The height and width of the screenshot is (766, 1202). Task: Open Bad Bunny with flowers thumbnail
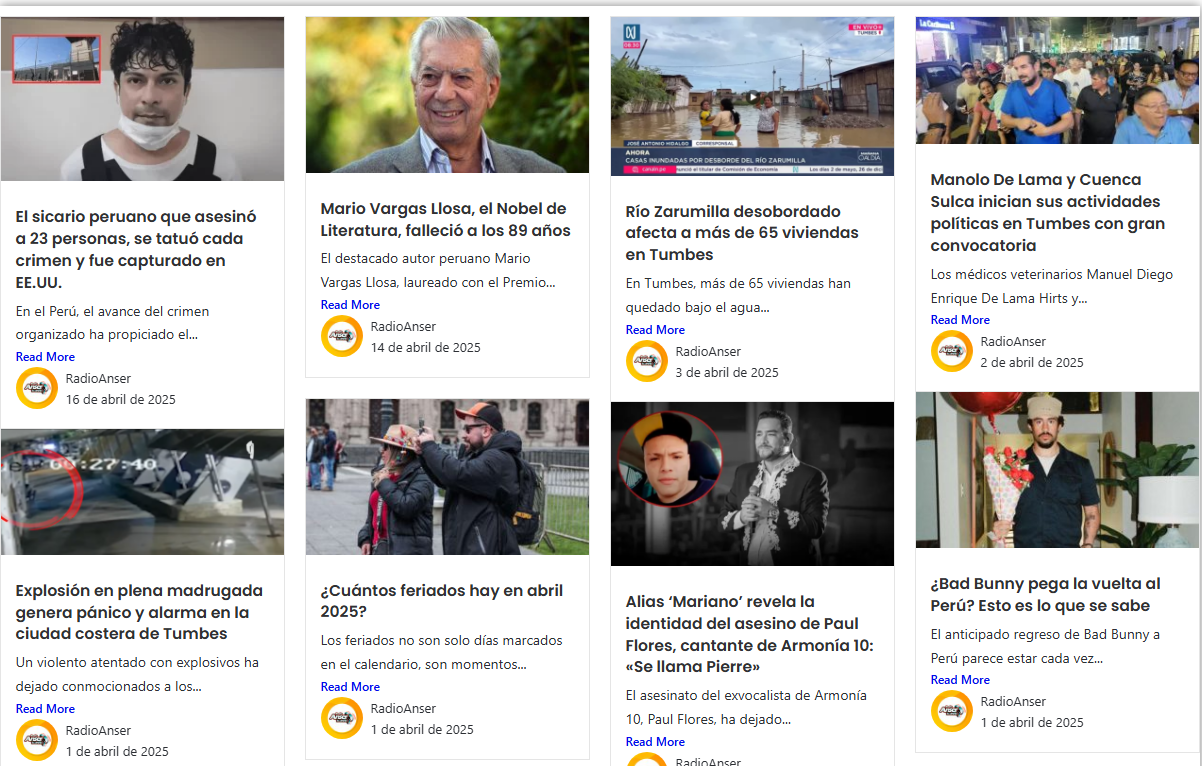[1057, 470]
